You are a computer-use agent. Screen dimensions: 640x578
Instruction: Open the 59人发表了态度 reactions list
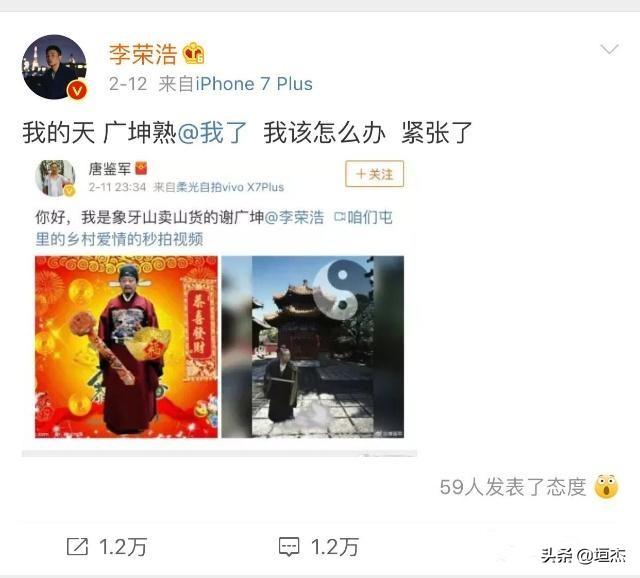(x=513, y=487)
